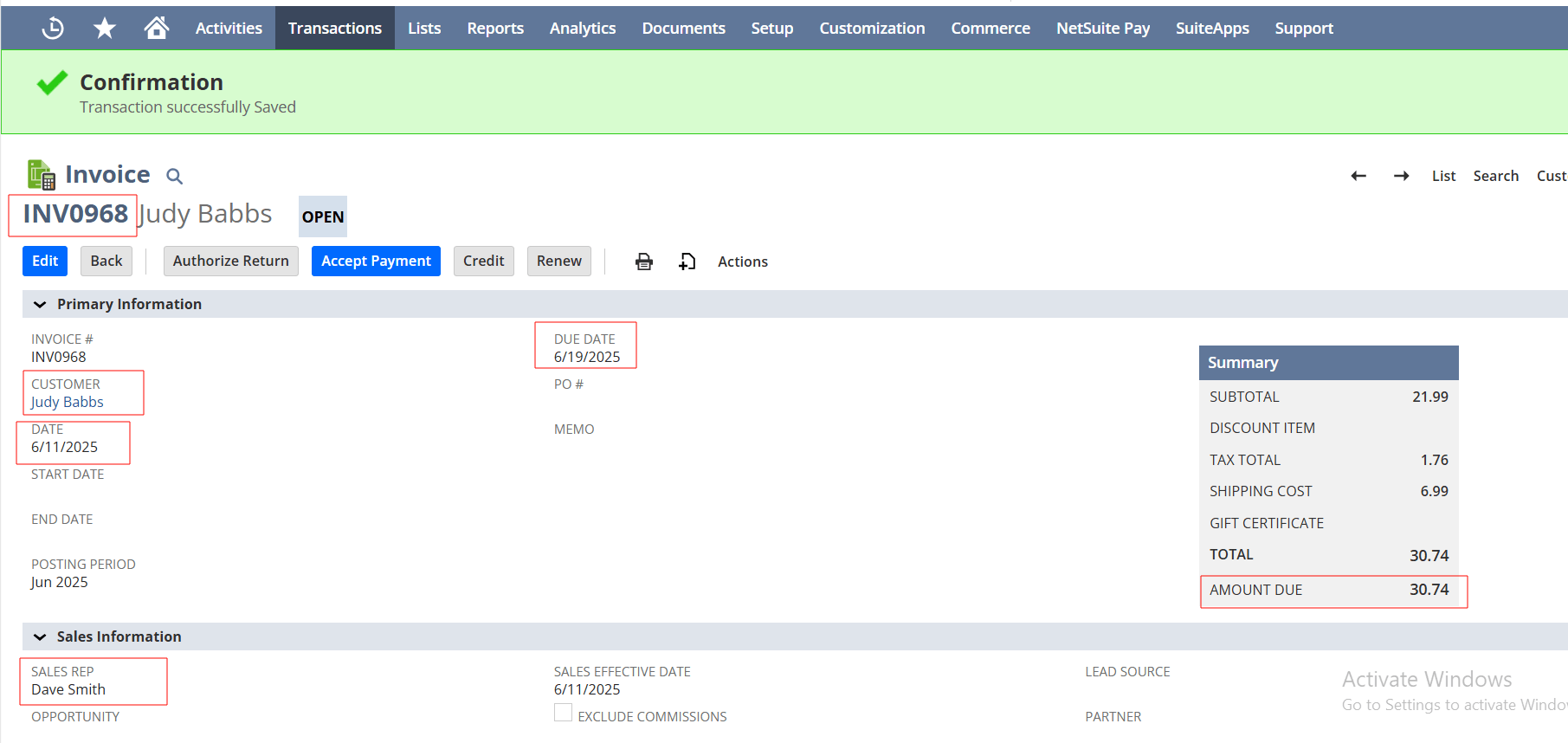The width and height of the screenshot is (1568, 743).
Task: Click the blue Edit button
Action: point(45,262)
